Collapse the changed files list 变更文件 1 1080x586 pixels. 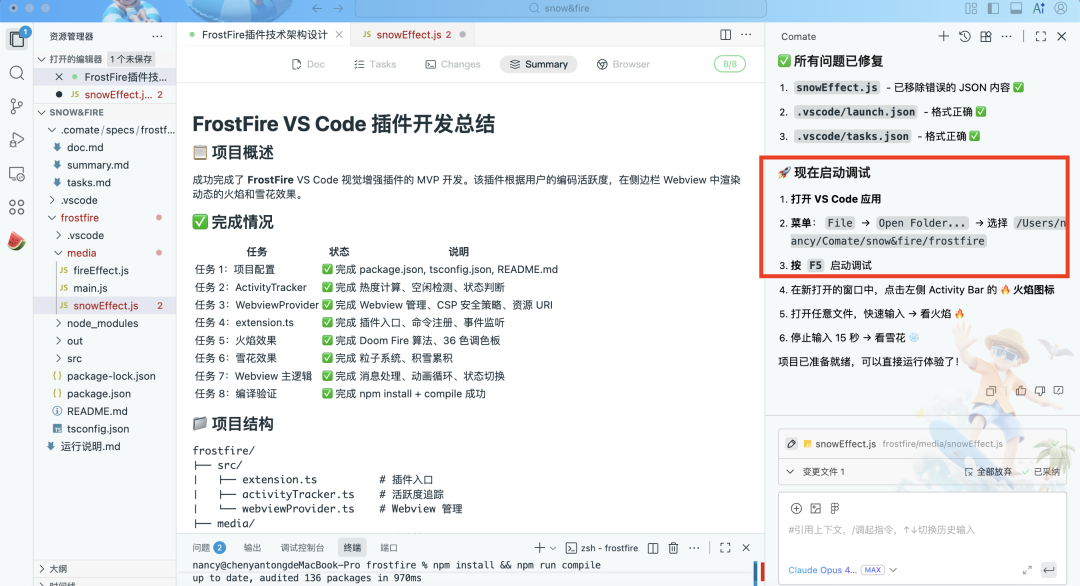coord(790,472)
